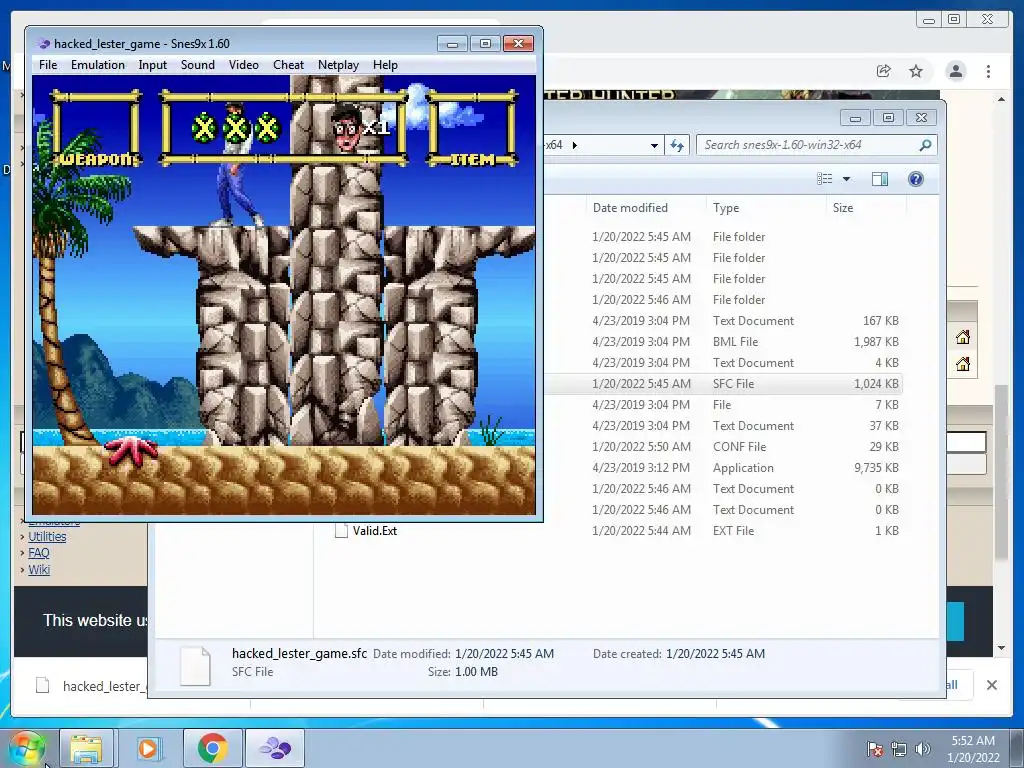Image resolution: width=1024 pixels, height=768 pixels.
Task: Click the hacked_lester_game.sfc details pane icon
Action: pyautogui.click(x=195, y=665)
